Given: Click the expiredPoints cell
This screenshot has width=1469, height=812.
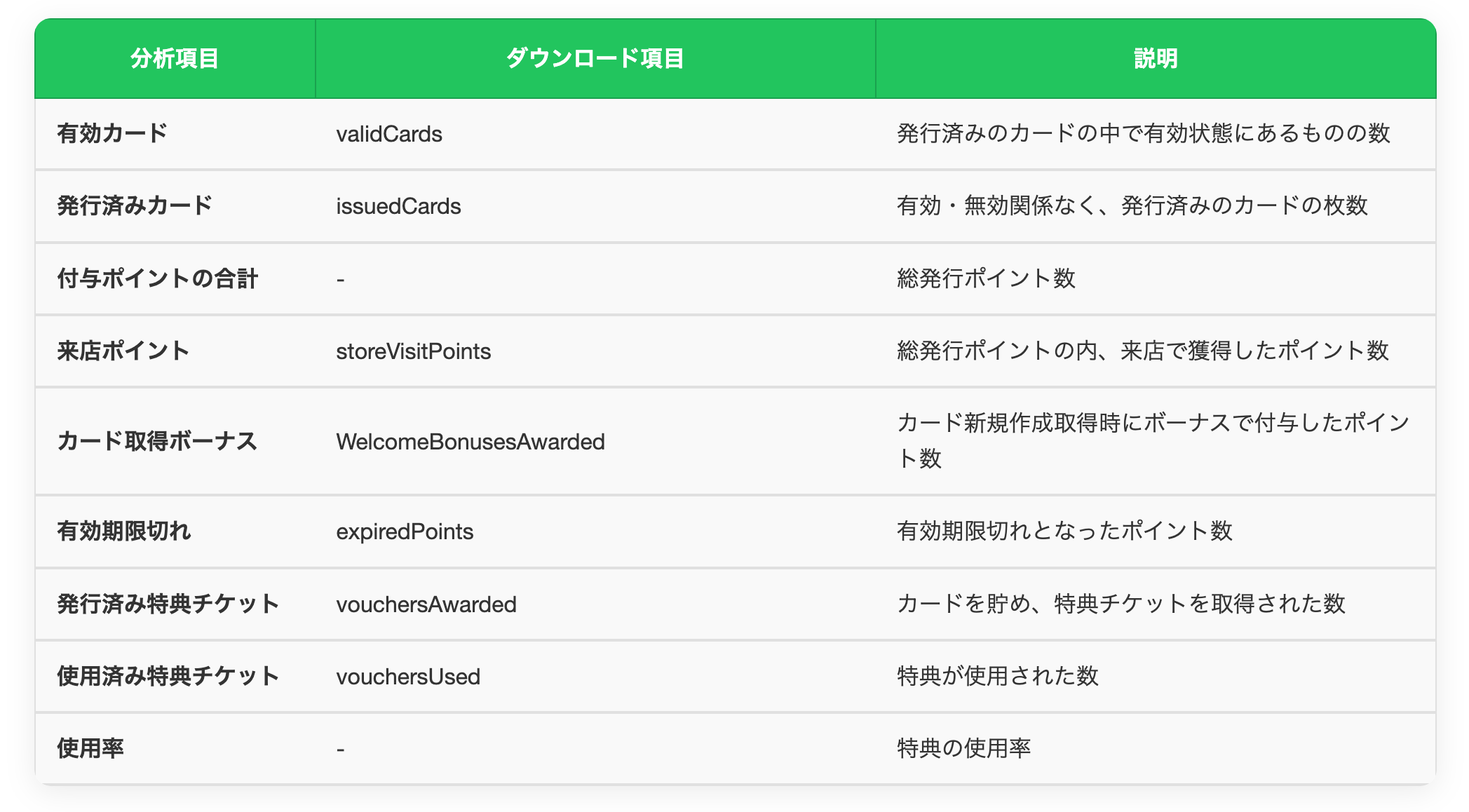Looking at the screenshot, I should pos(405,532).
